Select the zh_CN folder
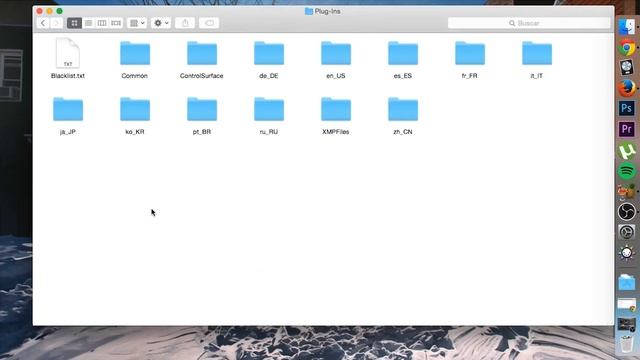Image resolution: width=640 pixels, height=360 pixels. [402, 109]
